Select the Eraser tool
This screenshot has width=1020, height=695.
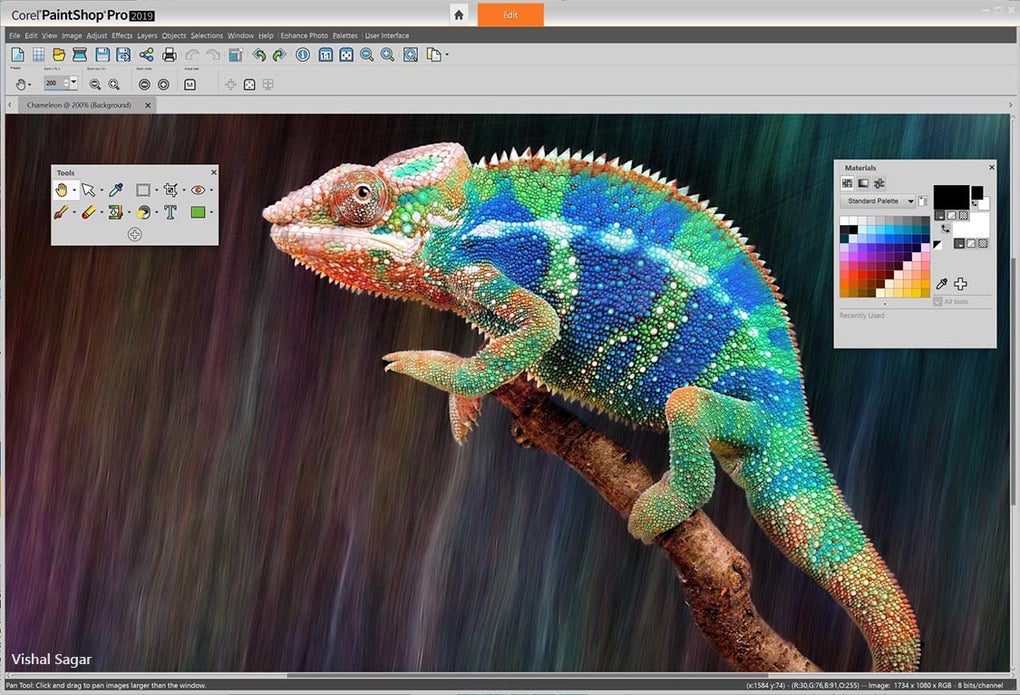click(88, 211)
